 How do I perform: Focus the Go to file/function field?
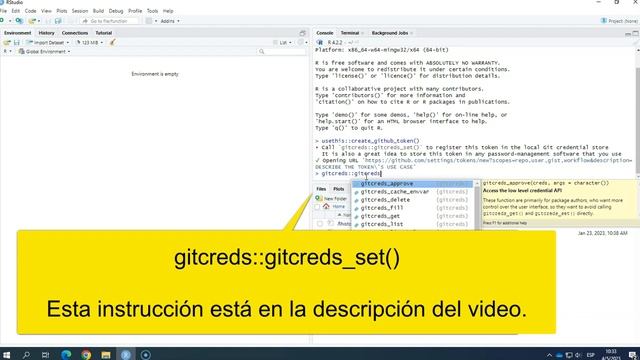pyautogui.click(x=109, y=21)
